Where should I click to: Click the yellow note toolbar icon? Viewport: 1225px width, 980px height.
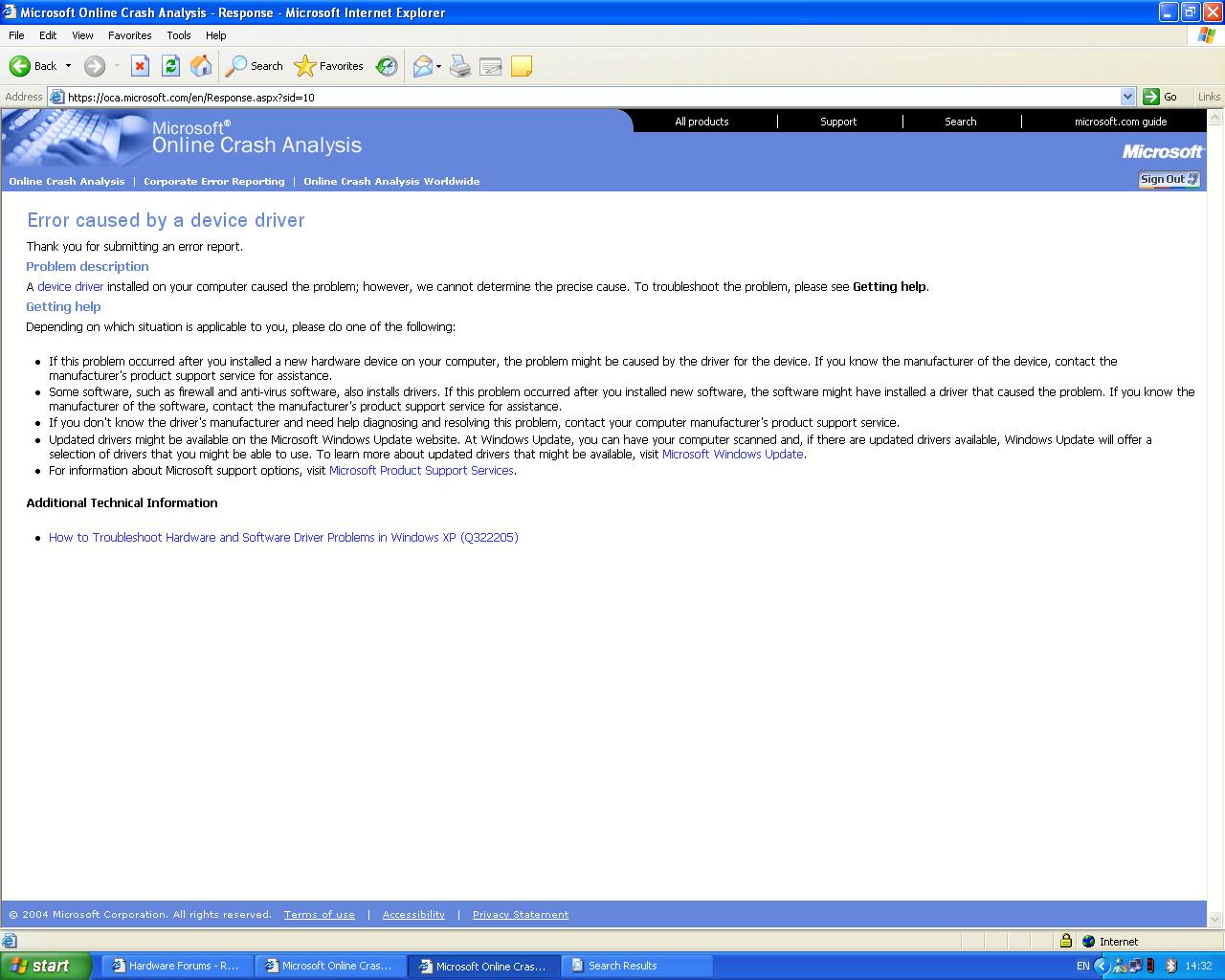tap(522, 66)
